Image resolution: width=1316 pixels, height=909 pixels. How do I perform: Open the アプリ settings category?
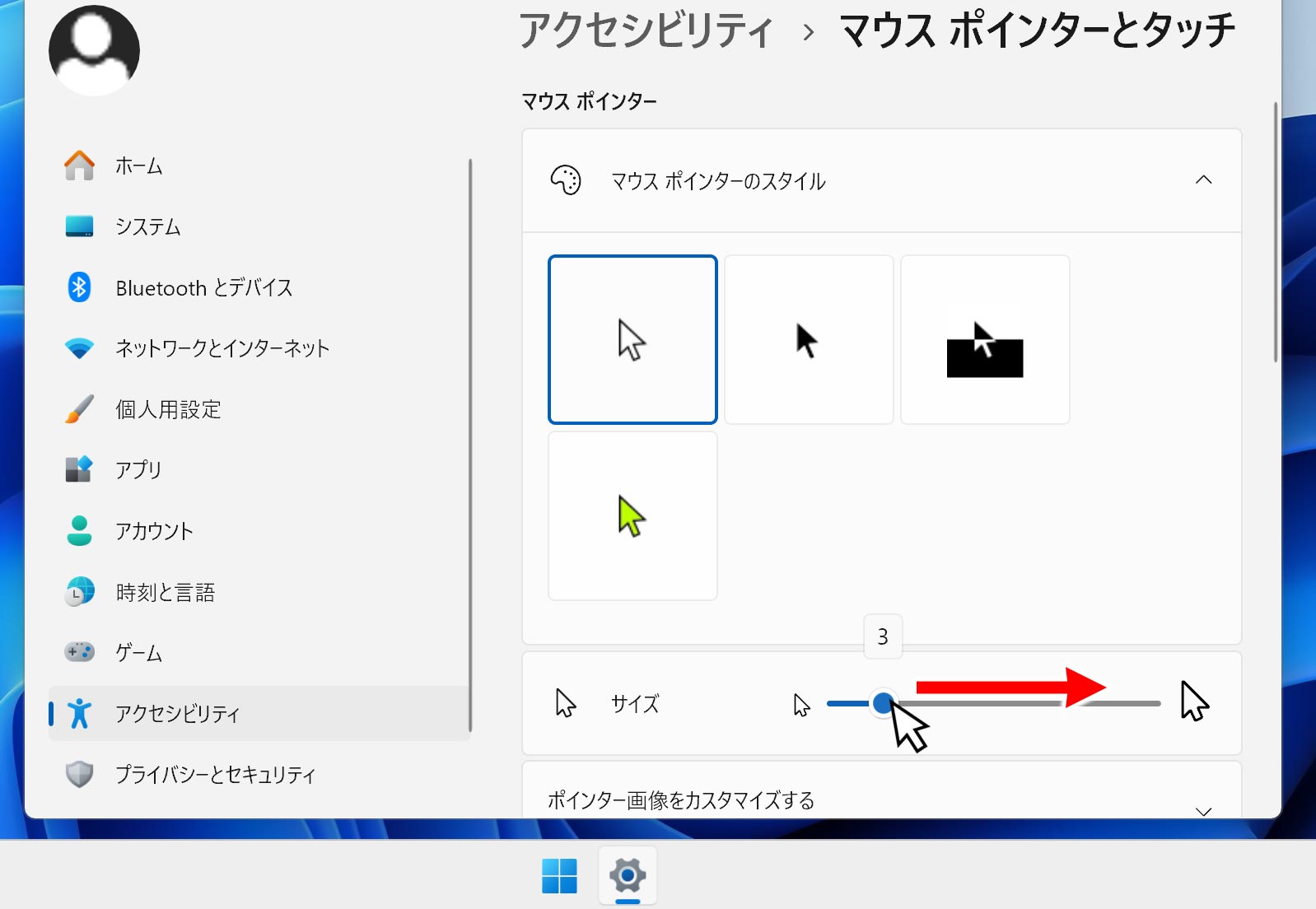pyautogui.click(x=138, y=469)
